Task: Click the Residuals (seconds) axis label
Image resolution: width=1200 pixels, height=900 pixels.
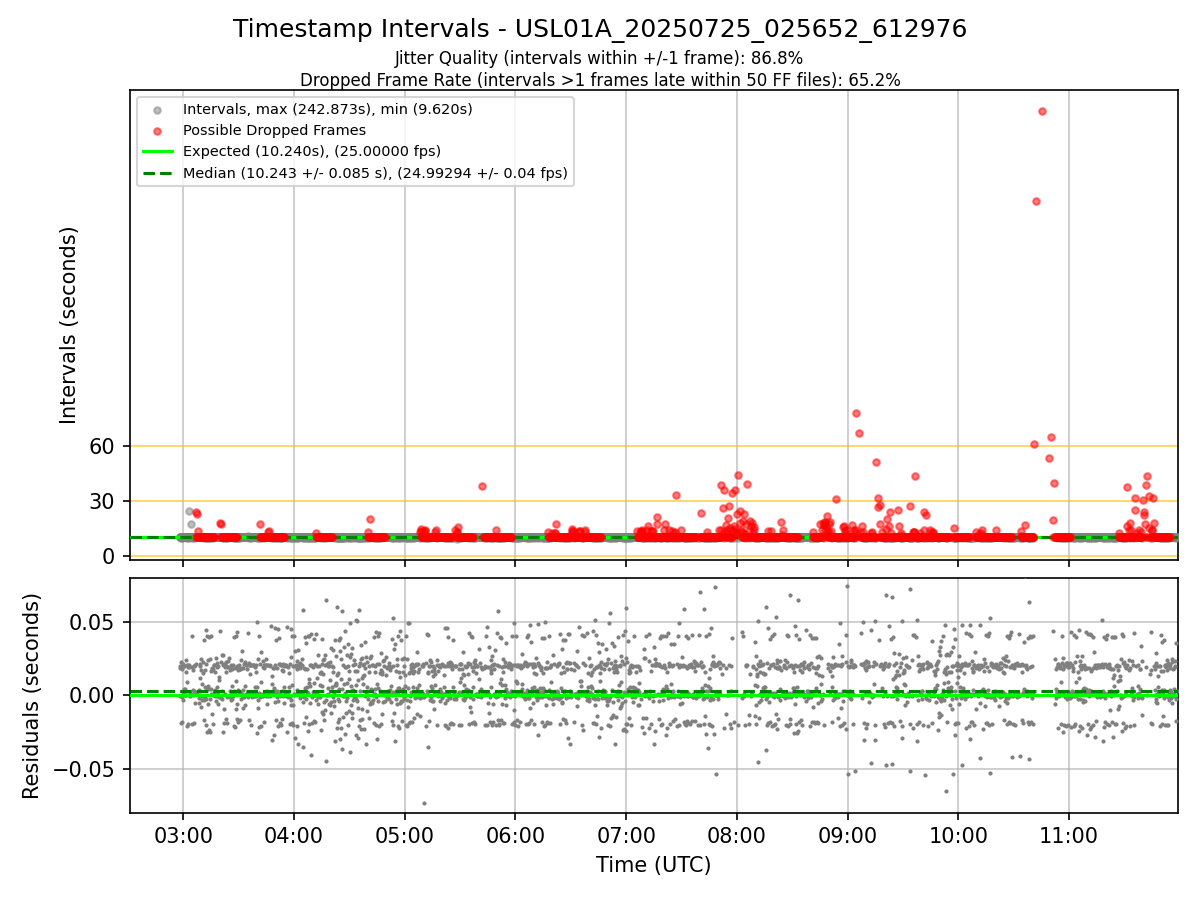Action: click(32, 696)
